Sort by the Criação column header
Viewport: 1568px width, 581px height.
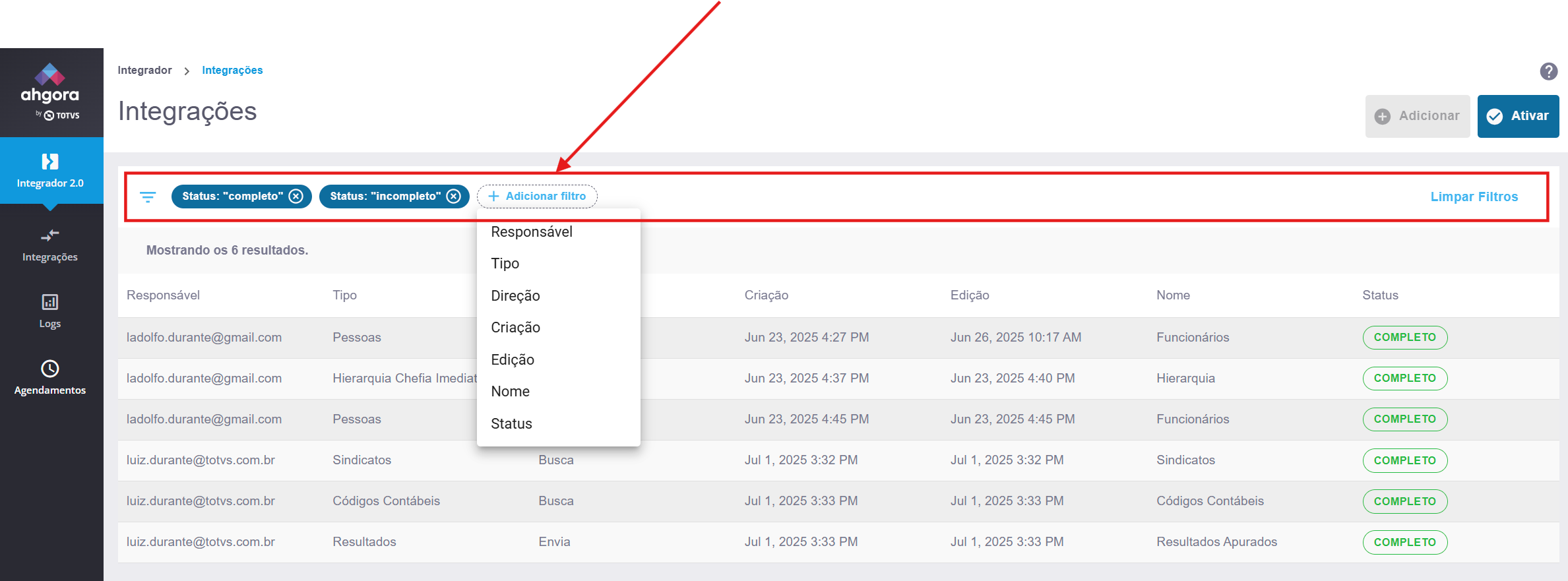[767, 295]
